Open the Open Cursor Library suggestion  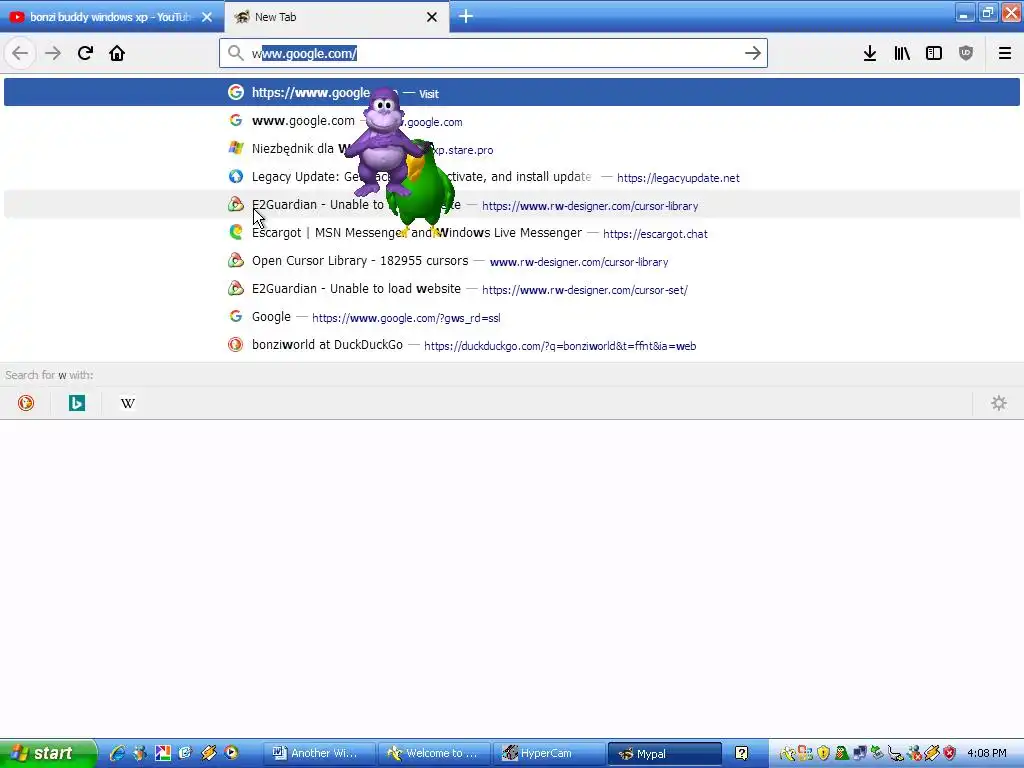coord(512,261)
